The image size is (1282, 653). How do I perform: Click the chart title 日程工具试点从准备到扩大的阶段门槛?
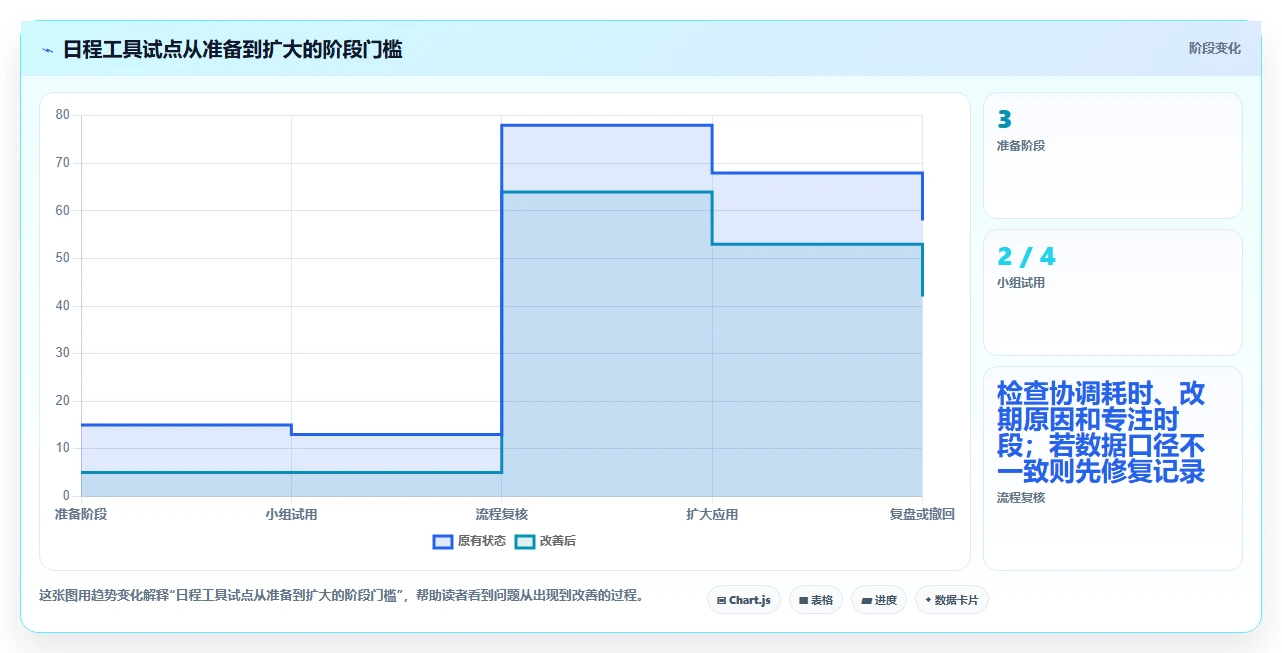[233, 49]
